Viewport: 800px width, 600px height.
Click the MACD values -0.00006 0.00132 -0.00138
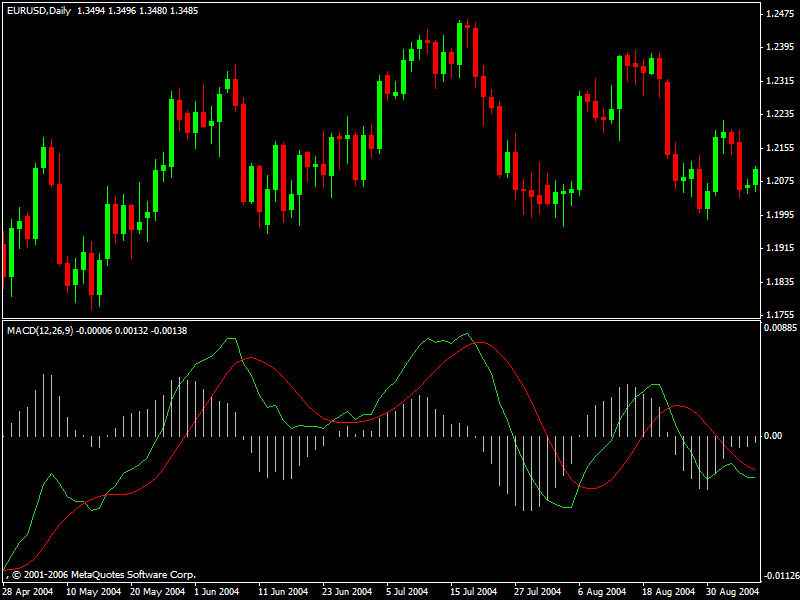click(132, 331)
